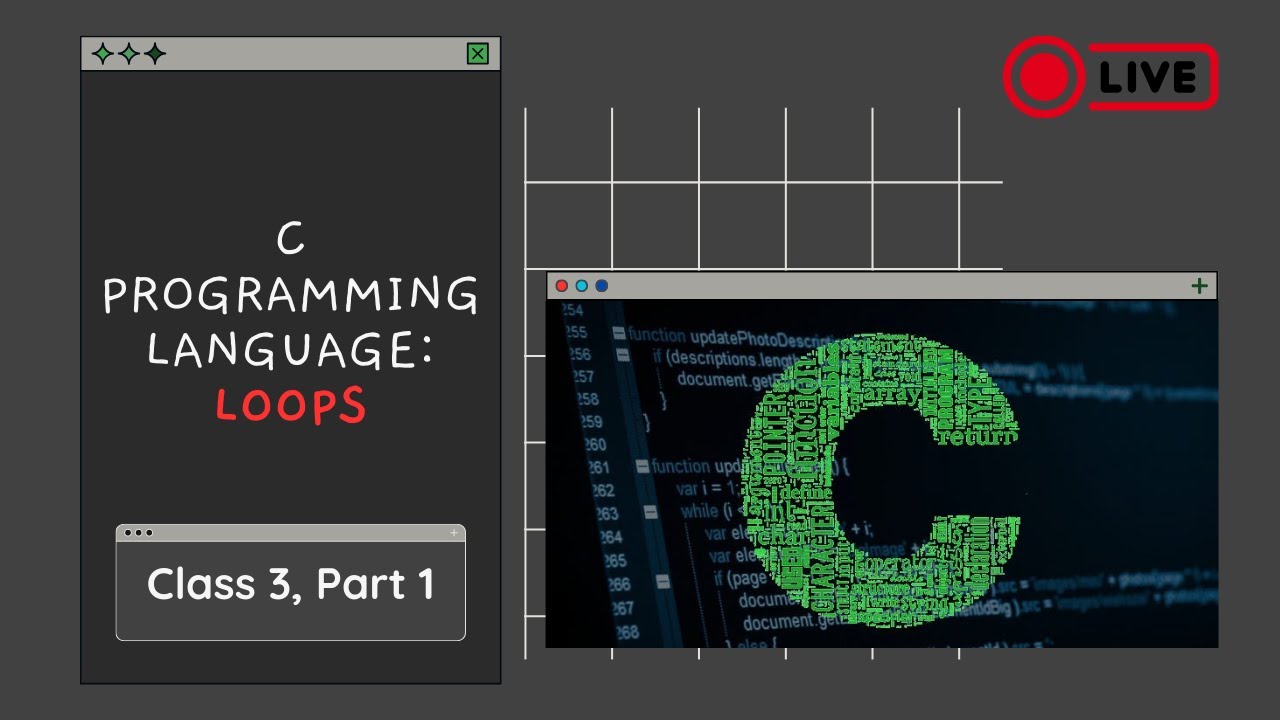Click the red dot in the code window title bar

click(x=561, y=286)
